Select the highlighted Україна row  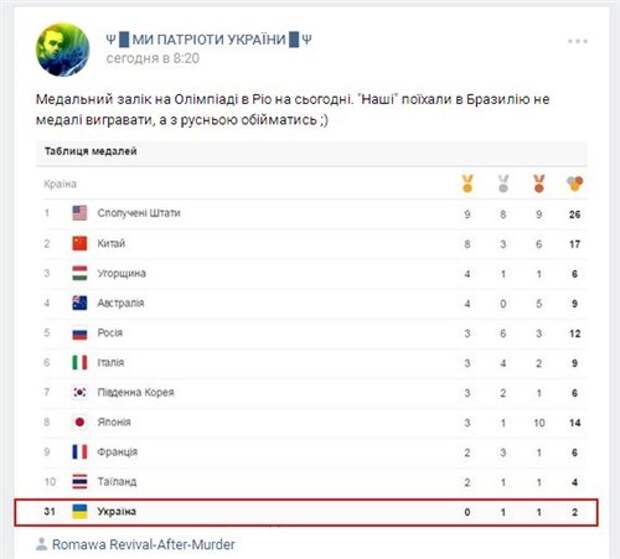[x=306, y=512]
